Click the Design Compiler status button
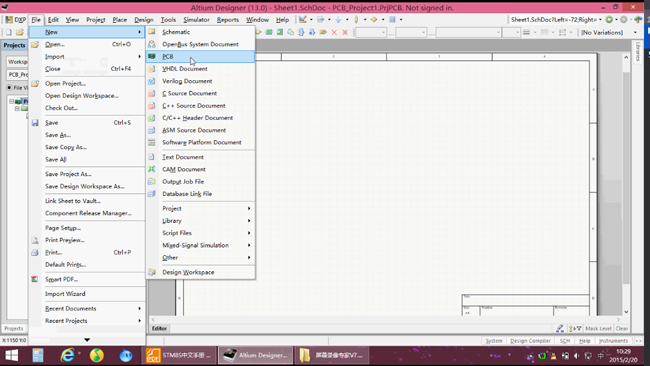 coord(530,341)
